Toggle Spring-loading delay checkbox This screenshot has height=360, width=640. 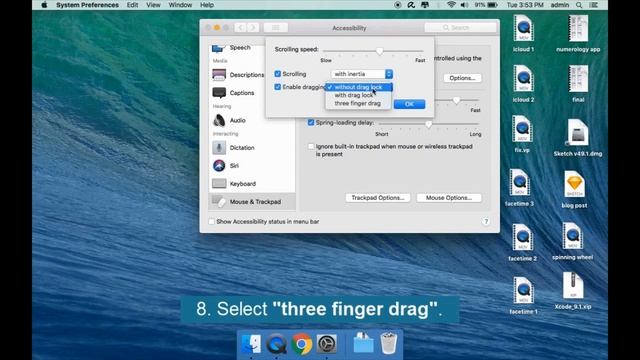[x=311, y=122]
